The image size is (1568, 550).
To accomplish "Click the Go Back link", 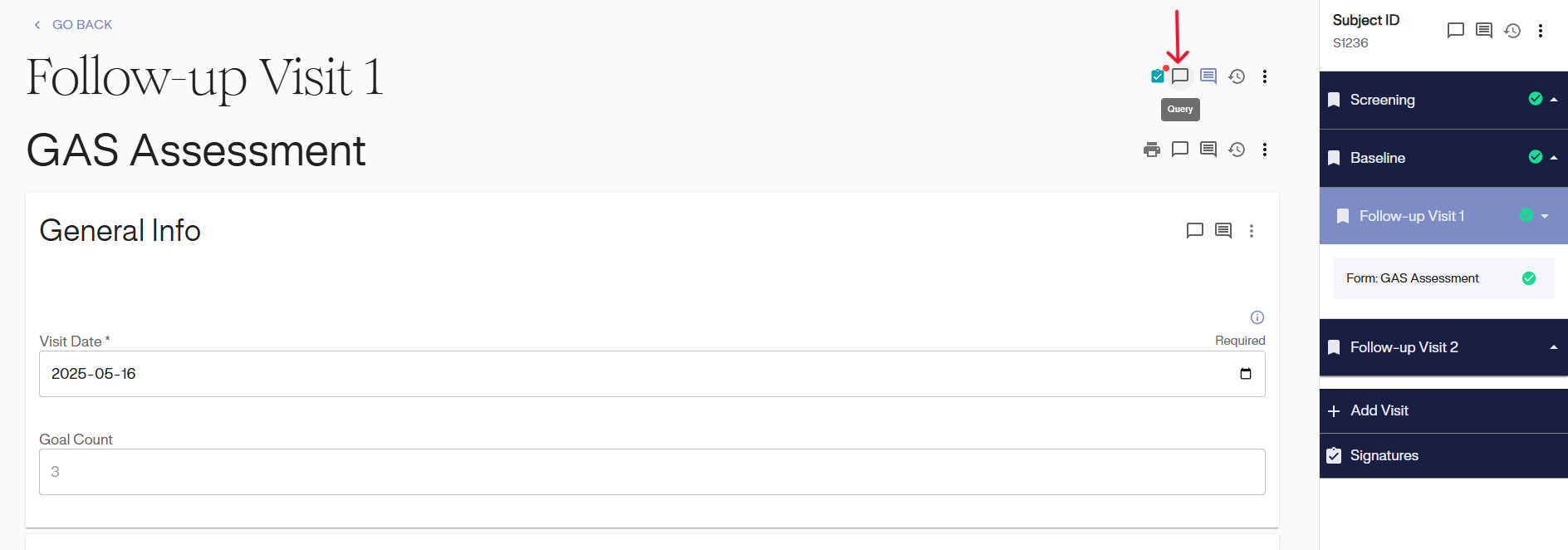I will [x=73, y=25].
